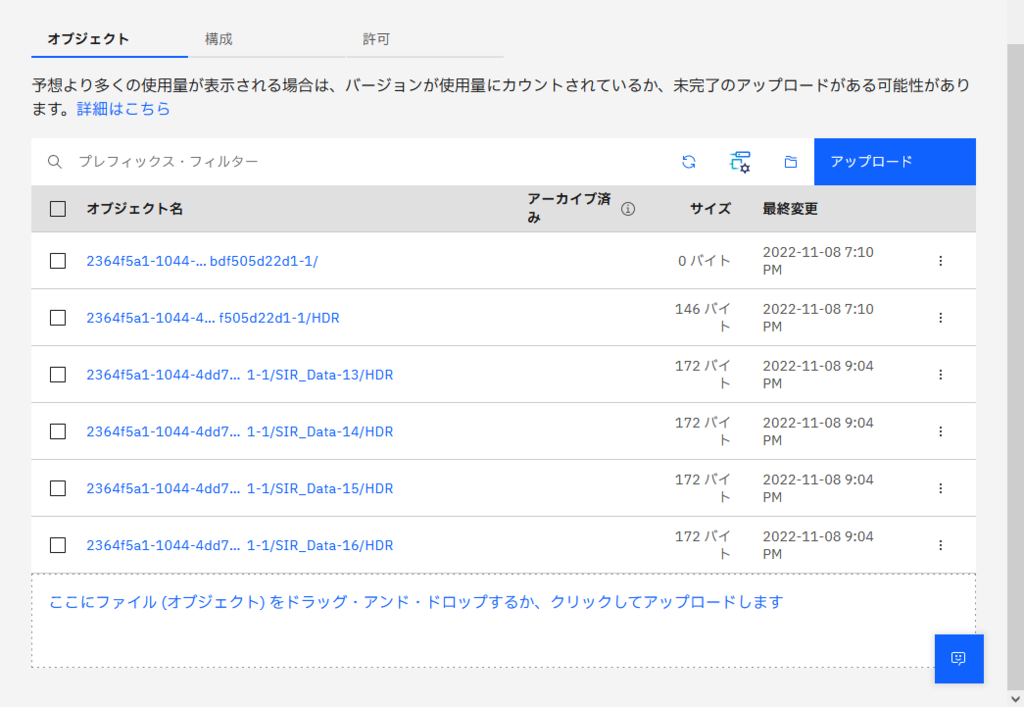This screenshot has width=1024, height=707.
Task: Open the Aspera transfer settings icon
Action: 740,162
